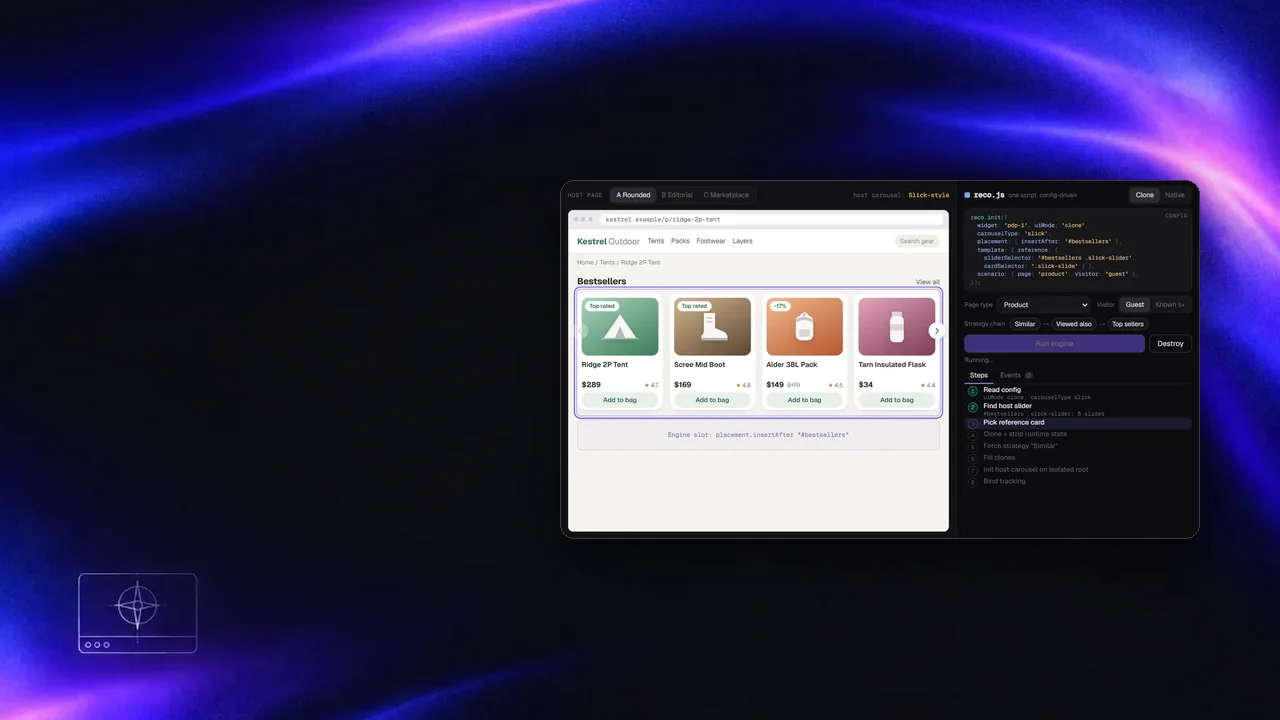This screenshot has height=720, width=1280.
Task: Click the blue square icon beside reco.js
Action: [x=967, y=195]
